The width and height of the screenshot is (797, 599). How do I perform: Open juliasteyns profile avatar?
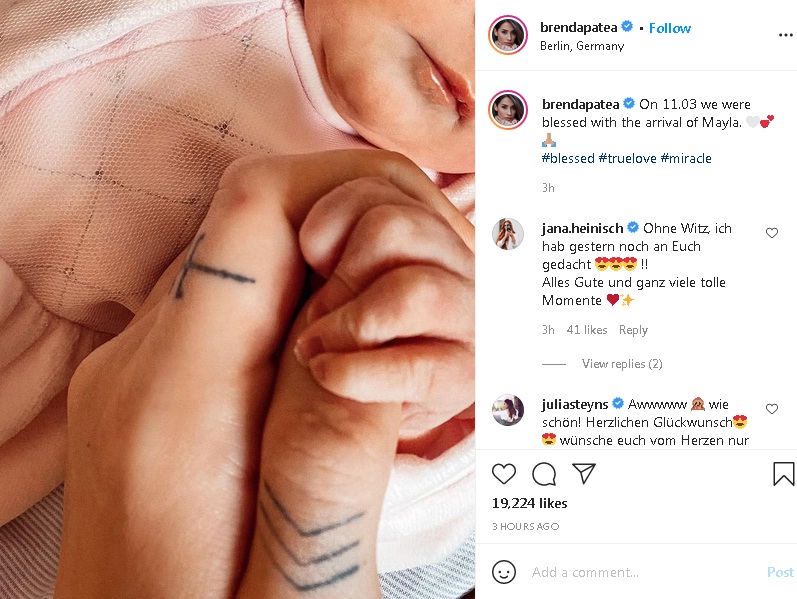click(508, 410)
